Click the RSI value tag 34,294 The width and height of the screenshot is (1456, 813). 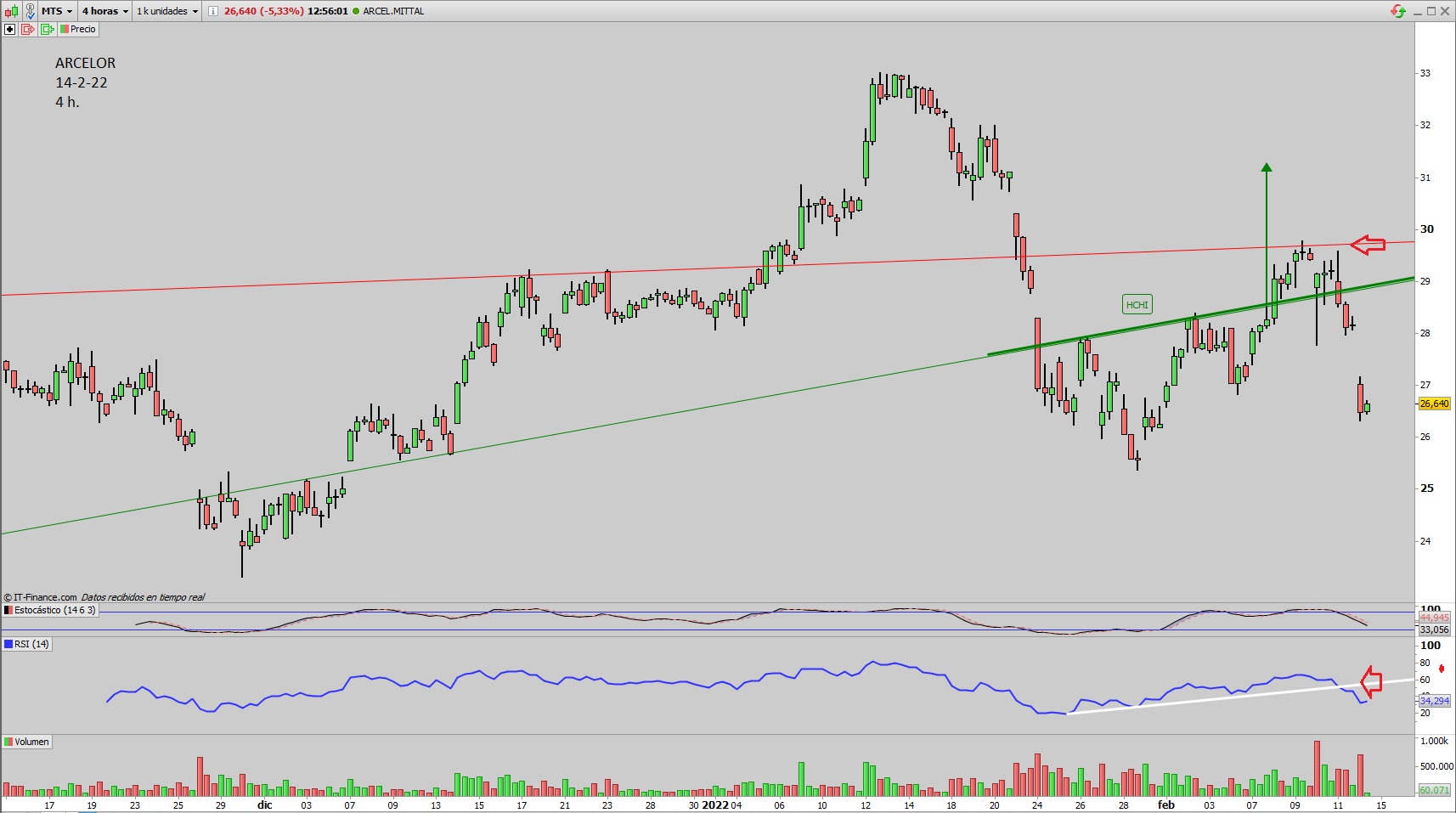(x=1434, y=701)
